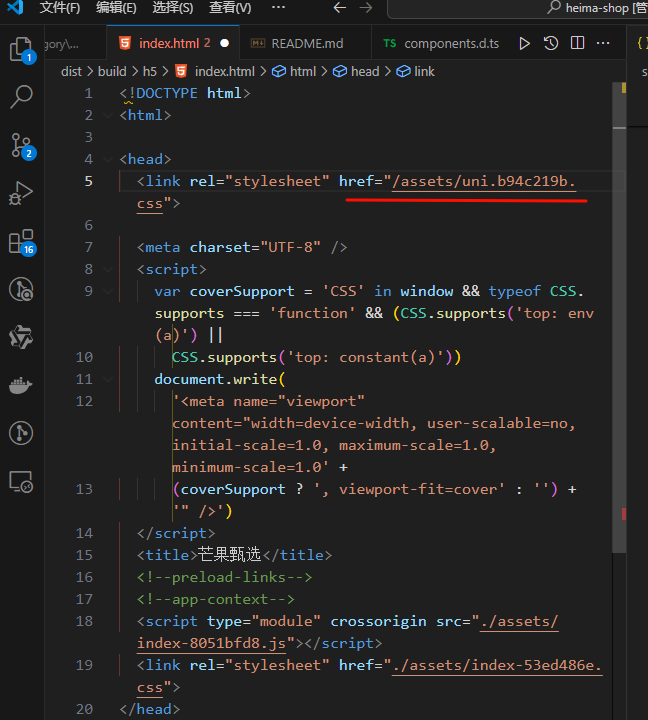
Task: Open the 选择(S) menu
Action: click(x=173, y=8)
